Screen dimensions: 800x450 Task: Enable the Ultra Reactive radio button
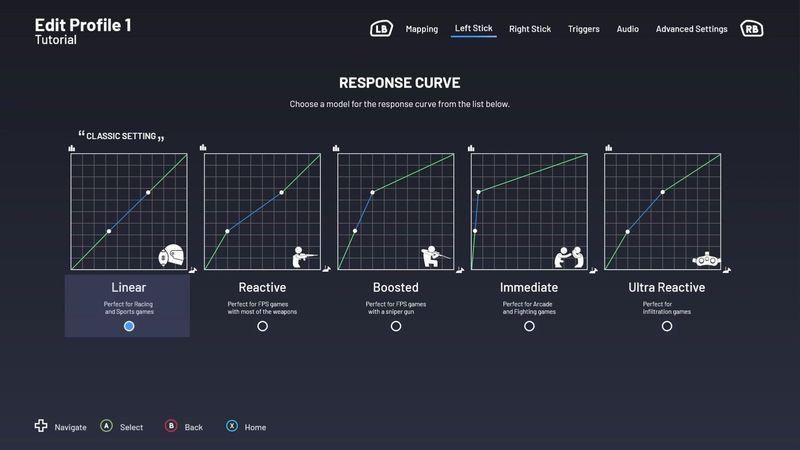667,326
